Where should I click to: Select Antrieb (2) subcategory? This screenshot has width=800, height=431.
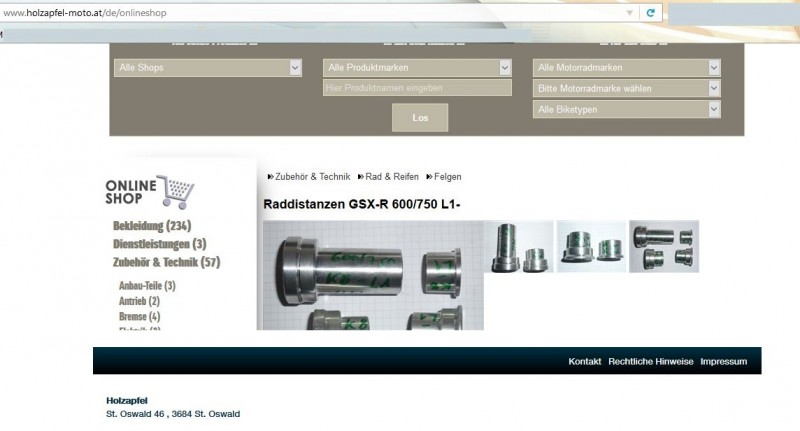tap(139, 301)
